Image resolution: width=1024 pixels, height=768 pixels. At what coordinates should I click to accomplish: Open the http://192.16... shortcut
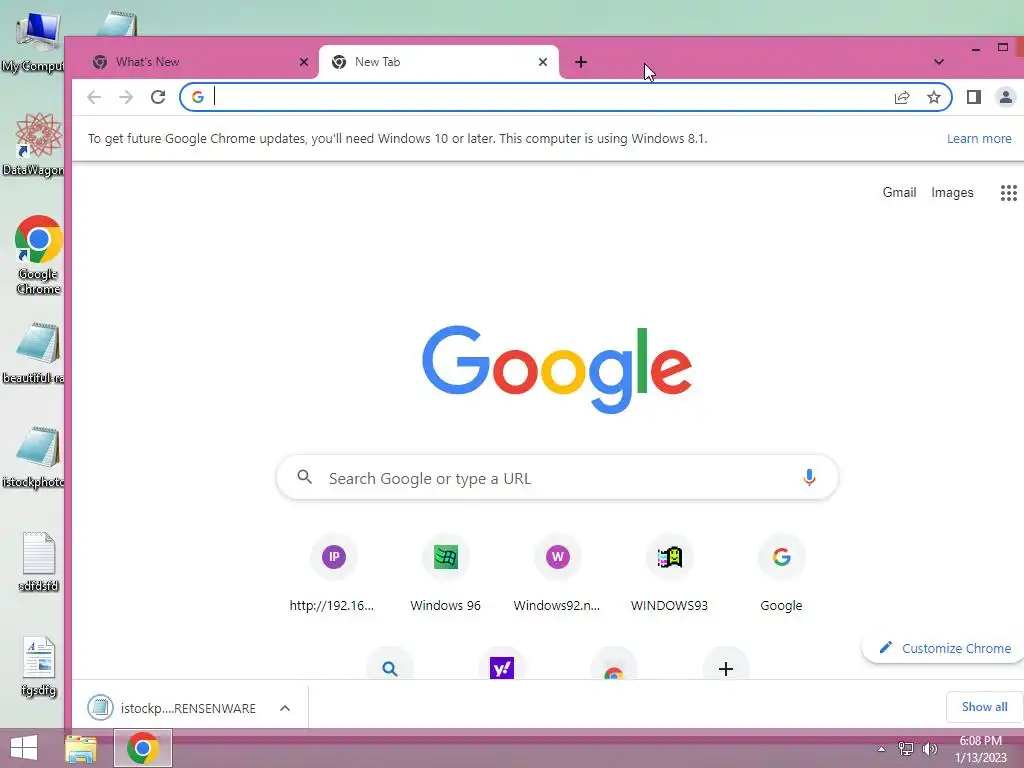tap(333, 574)
